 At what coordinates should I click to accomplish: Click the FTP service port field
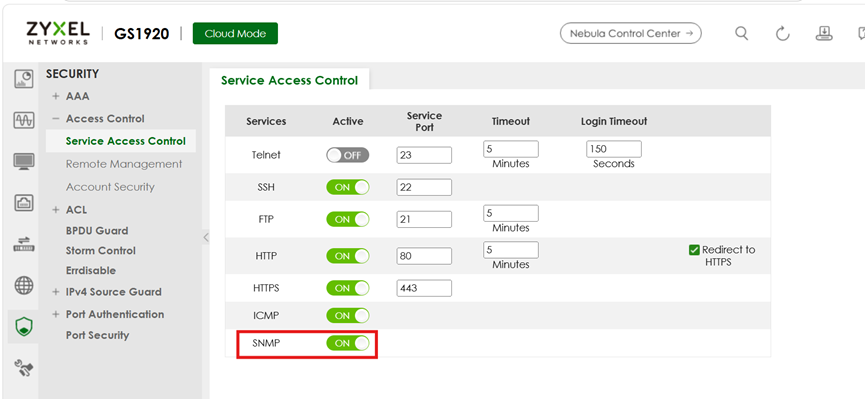point(424,219)
